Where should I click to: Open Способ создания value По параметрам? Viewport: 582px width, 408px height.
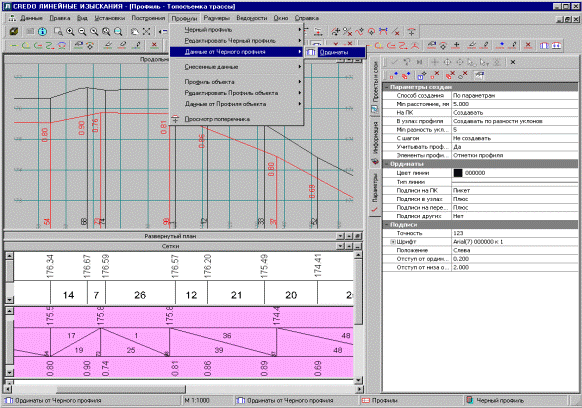point(514,95)
